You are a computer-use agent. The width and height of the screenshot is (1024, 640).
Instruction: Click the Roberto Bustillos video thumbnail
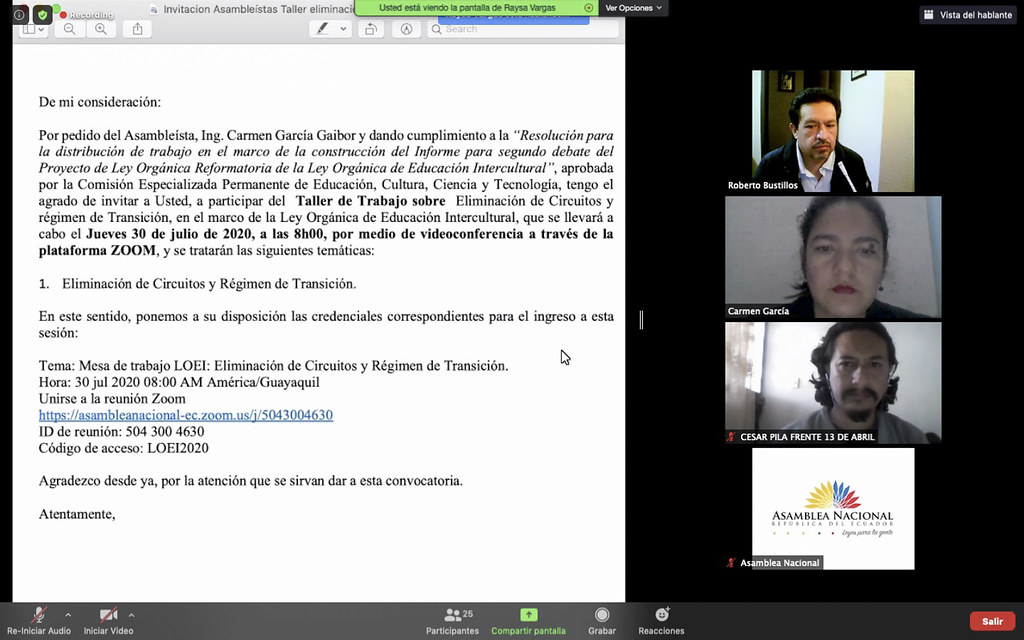click(833, 131)
